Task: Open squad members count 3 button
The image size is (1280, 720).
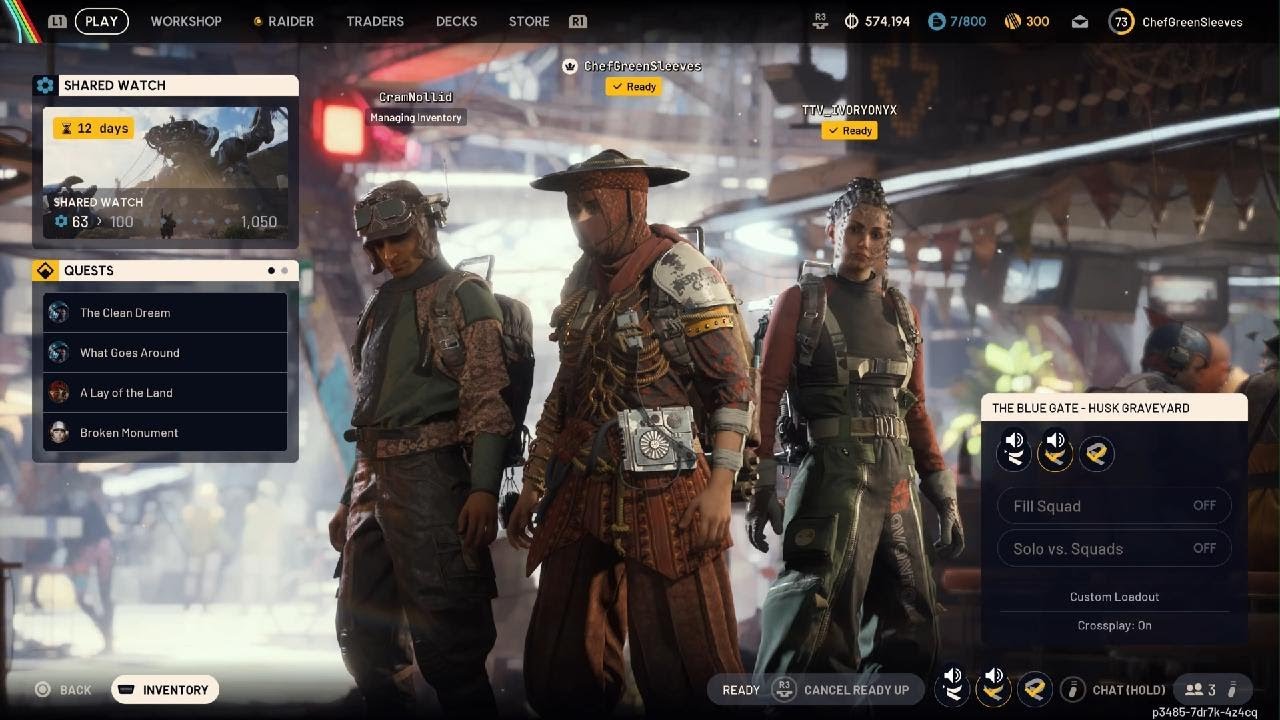Action: (1212, 690)
